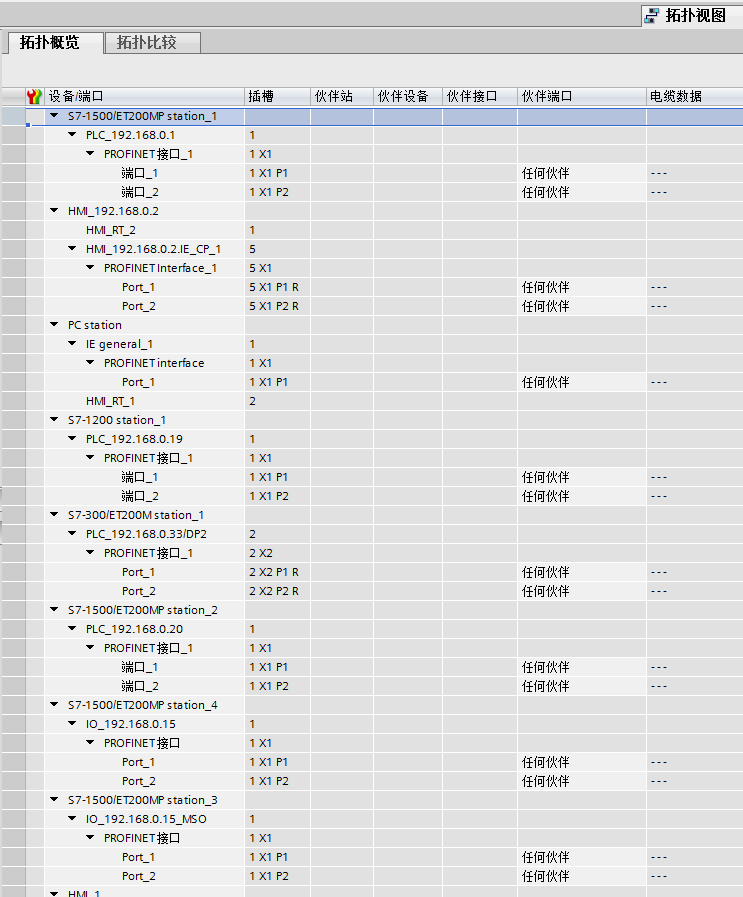
Task: Select the HMI_RT_1 row
Action: (110, 401)
